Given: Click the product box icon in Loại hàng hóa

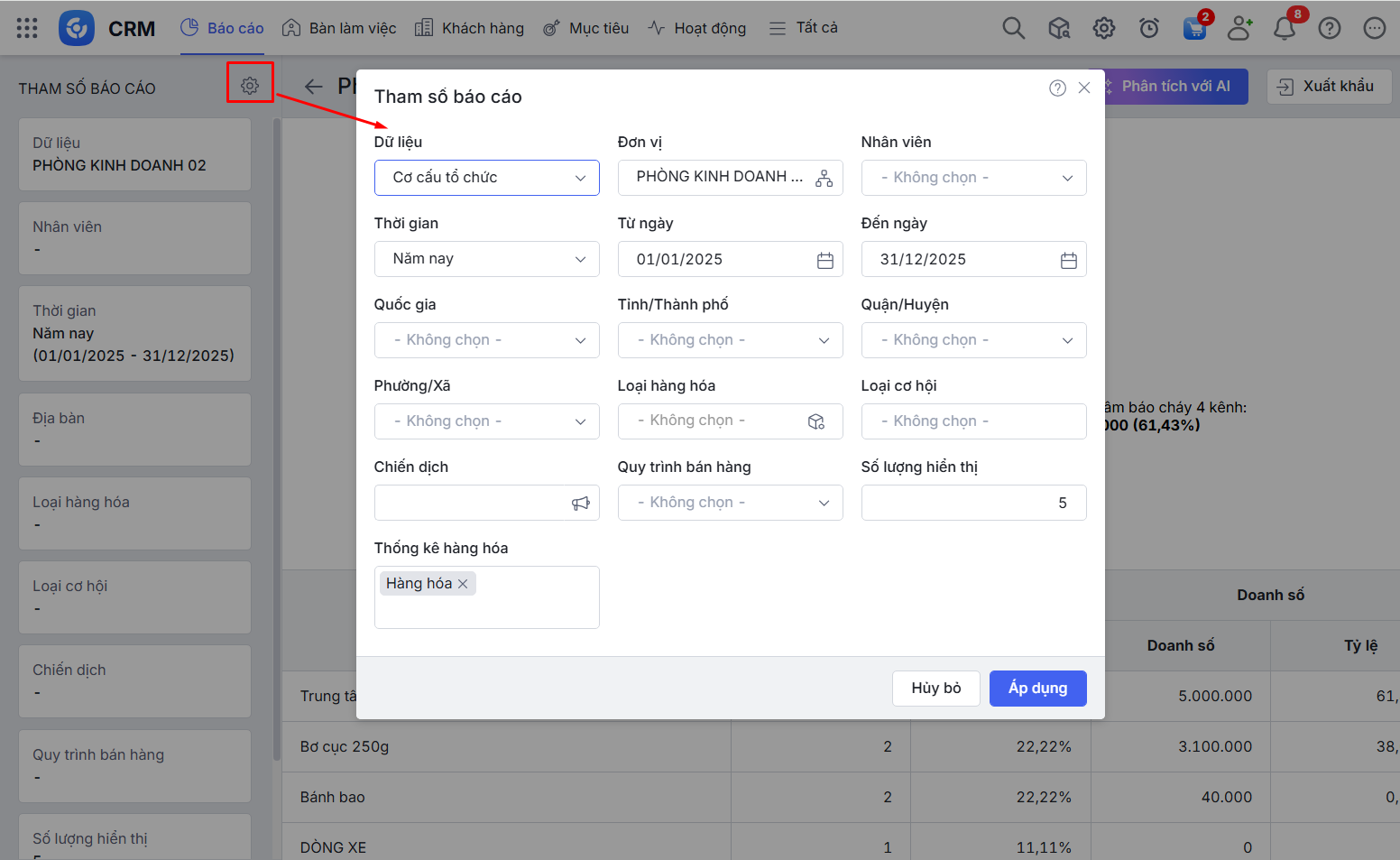Looking at the screenshot, I should [x=815, y=421].
